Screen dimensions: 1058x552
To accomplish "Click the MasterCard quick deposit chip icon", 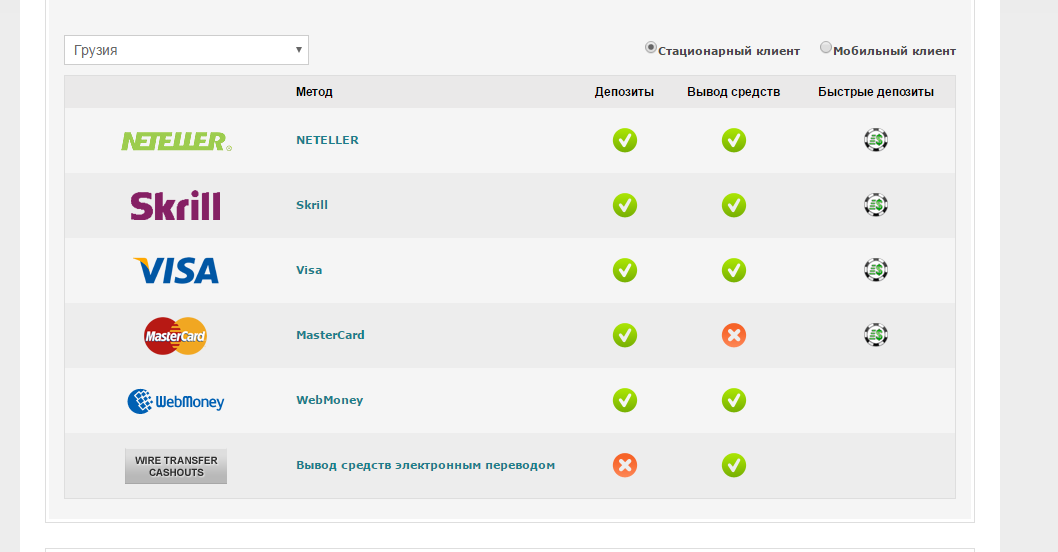I will point(876,335).
